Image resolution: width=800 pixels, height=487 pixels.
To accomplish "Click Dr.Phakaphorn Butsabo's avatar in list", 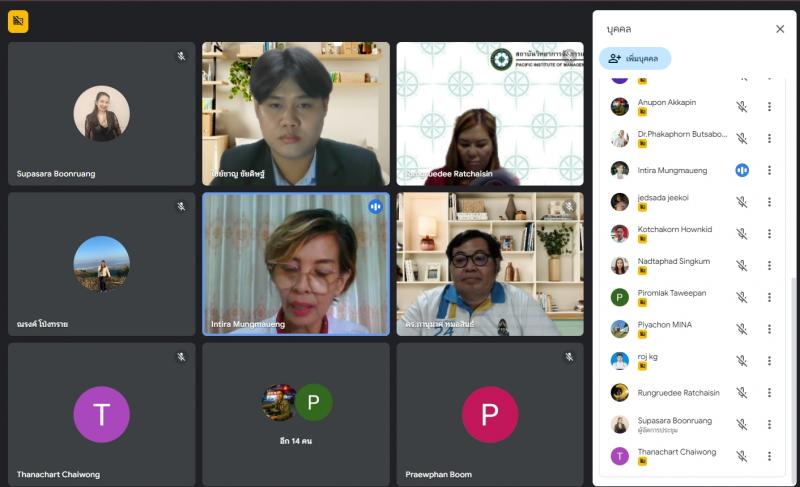I will (x=619, y=138).
